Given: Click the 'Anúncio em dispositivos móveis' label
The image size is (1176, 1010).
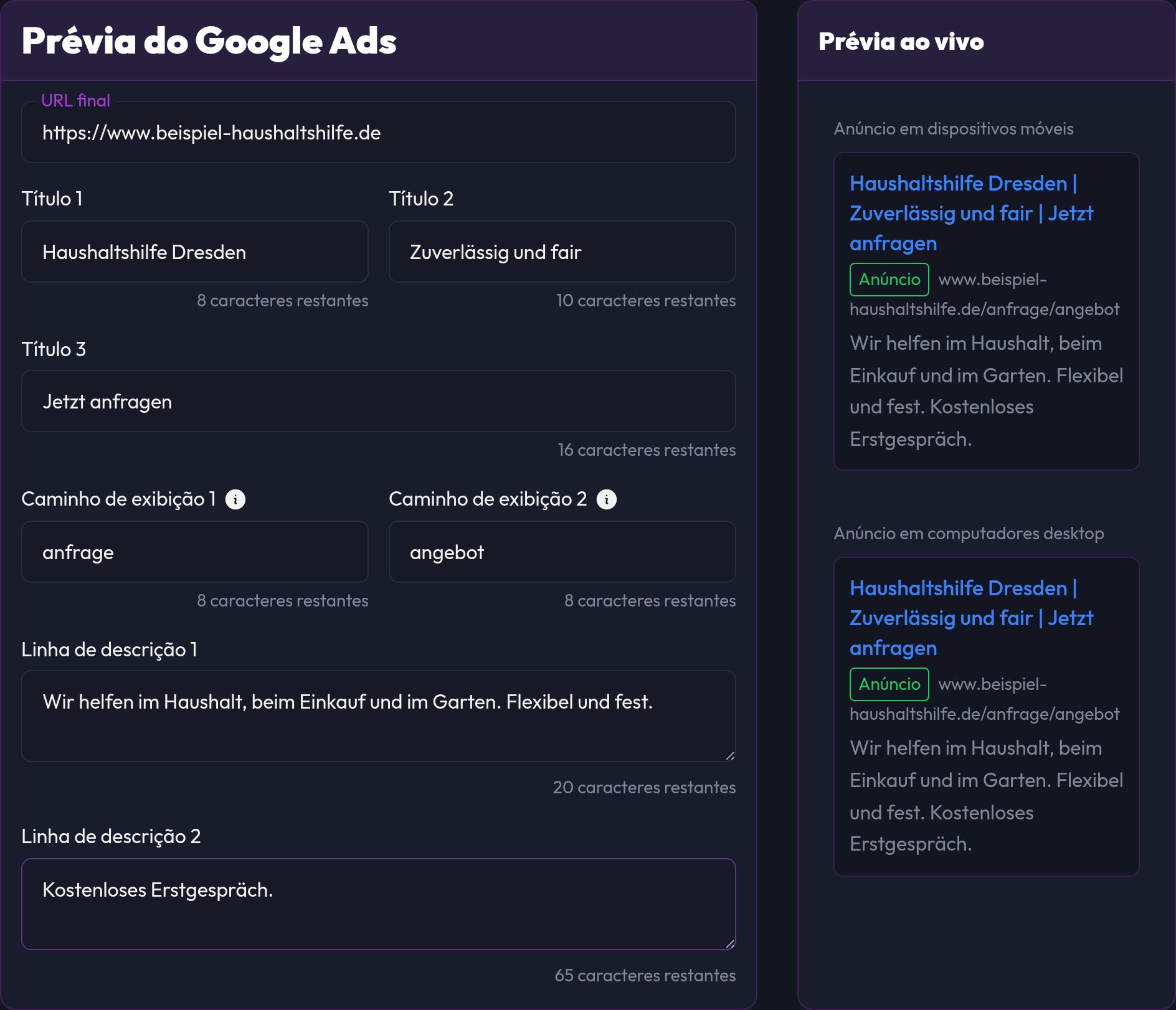Looking at the screenshot, I should 954,129.
